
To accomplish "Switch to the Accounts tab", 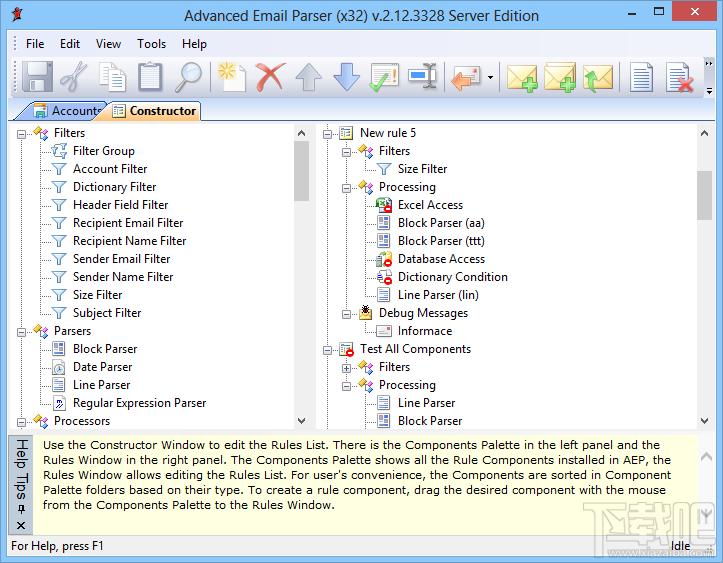I will [x=68, y=111].
